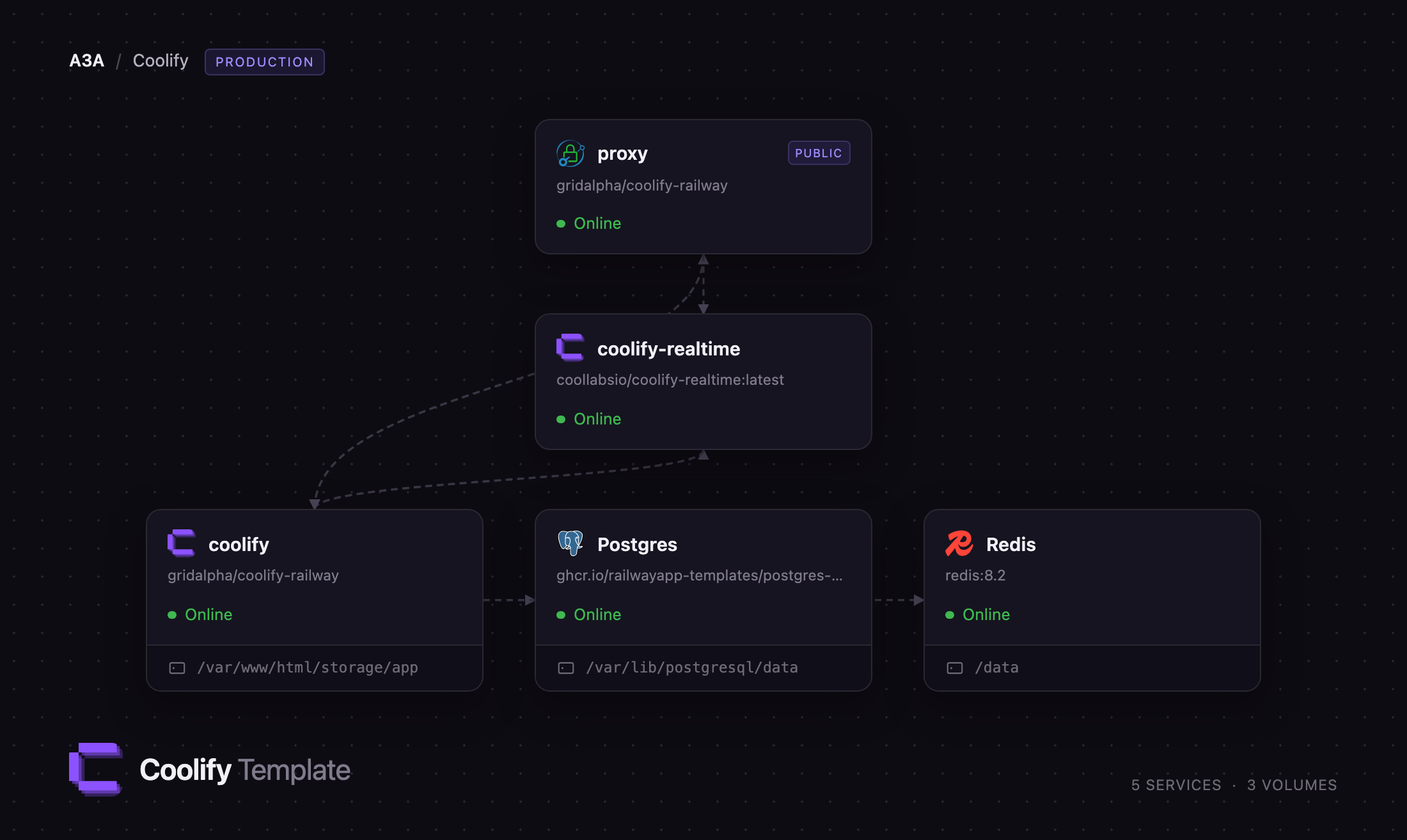Click the Postgres elephant icon

(x=570, y=543)
